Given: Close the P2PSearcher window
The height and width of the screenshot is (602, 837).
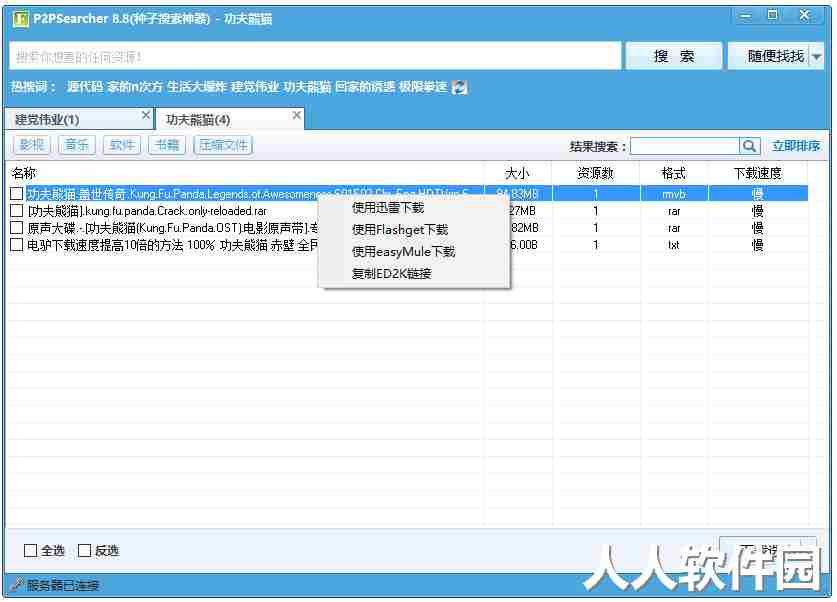Looking at the screenshot, I should coord(804,15).
